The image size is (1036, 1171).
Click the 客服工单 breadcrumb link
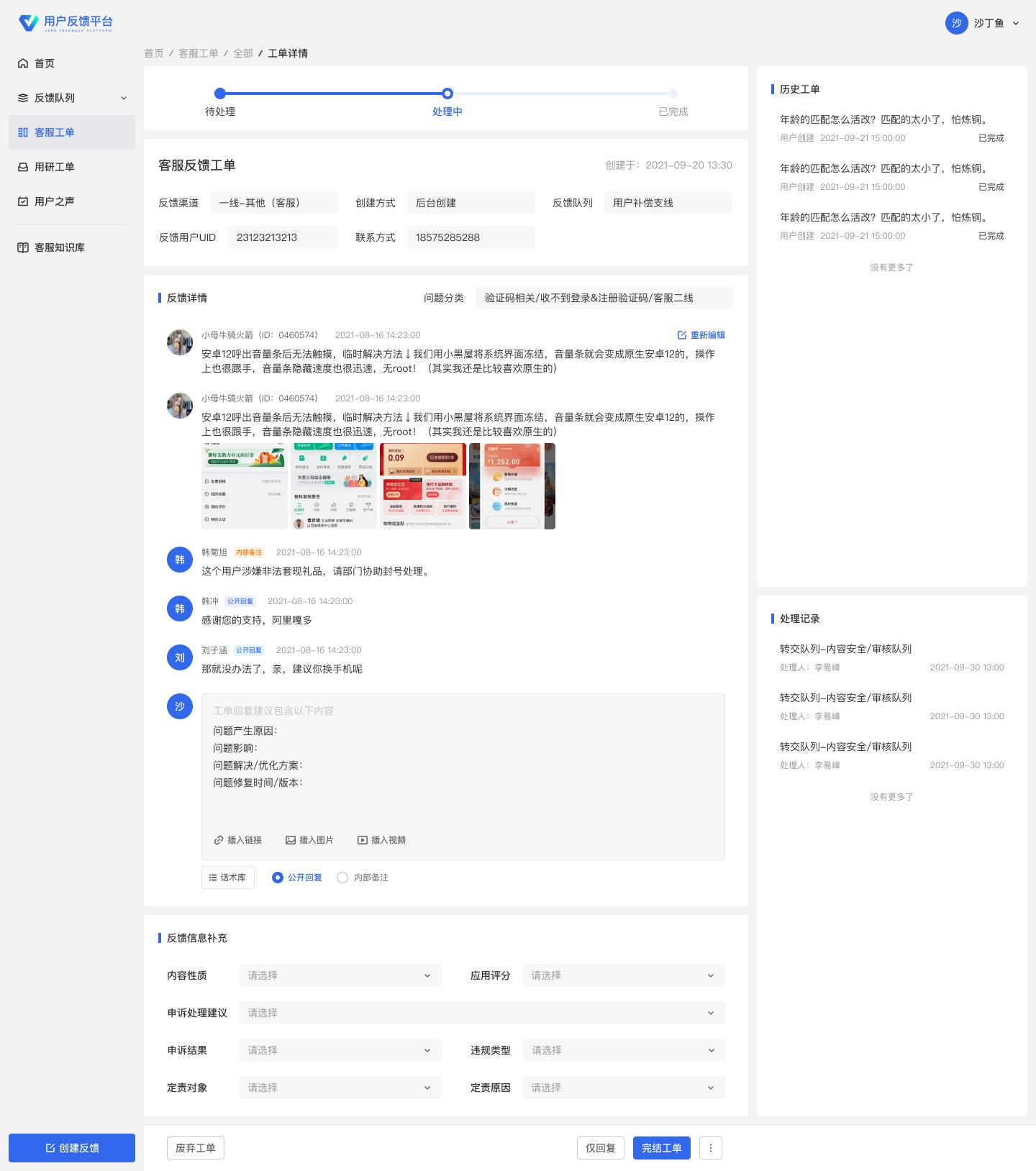click(x=199, y=53)
